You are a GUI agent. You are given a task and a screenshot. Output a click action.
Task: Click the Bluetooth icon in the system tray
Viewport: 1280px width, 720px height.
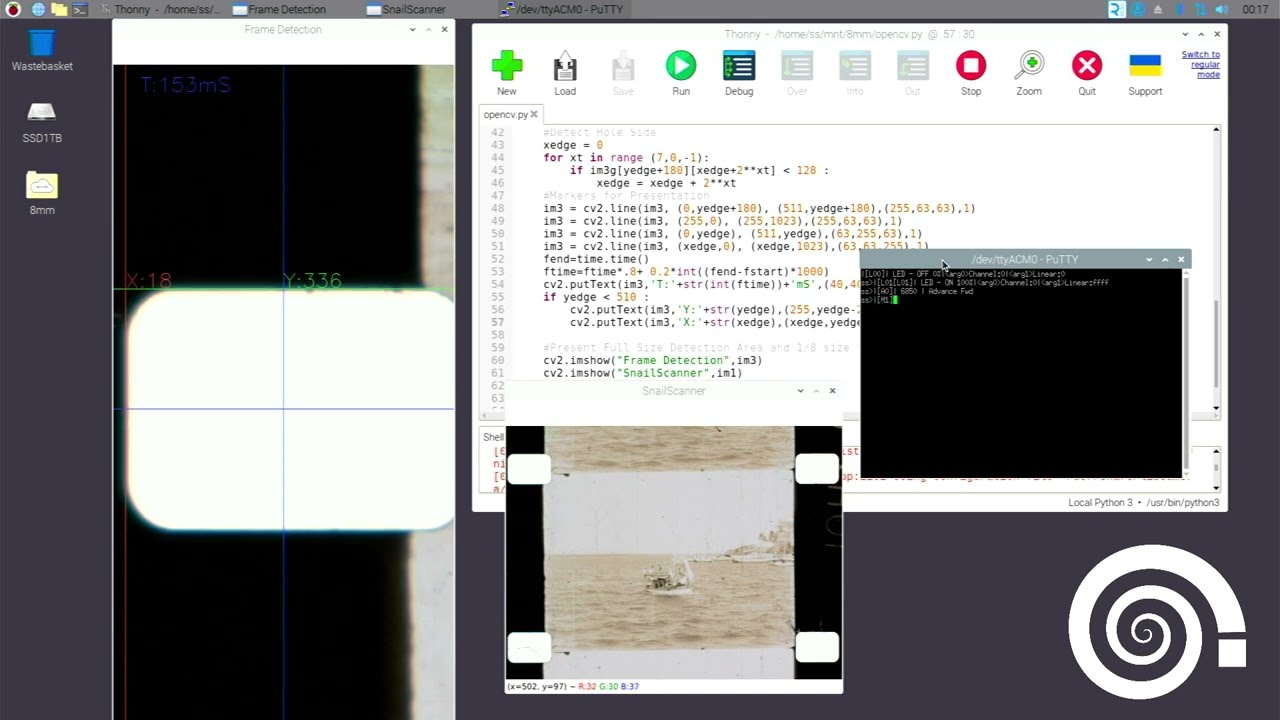tap(1179, 9)
